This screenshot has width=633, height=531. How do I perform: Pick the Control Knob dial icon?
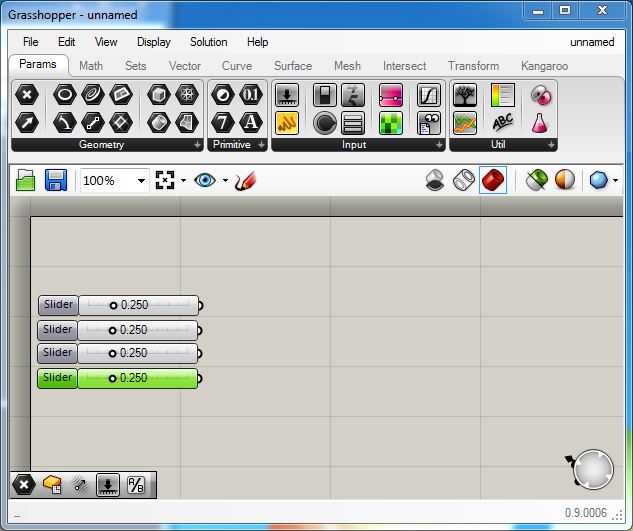coord(325,123)
